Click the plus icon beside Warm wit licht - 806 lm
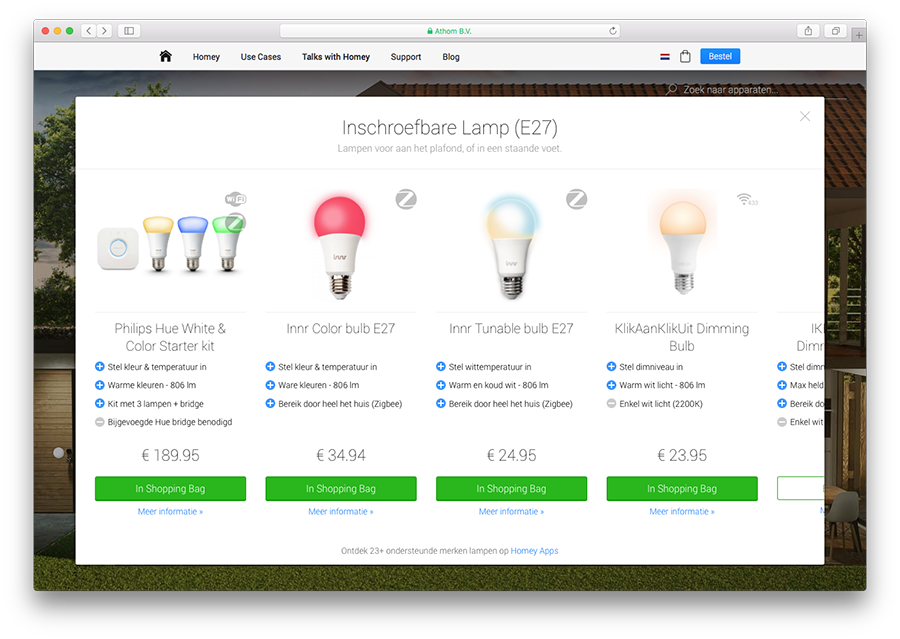The image size is (900, 639). click(x=611, y=385)
